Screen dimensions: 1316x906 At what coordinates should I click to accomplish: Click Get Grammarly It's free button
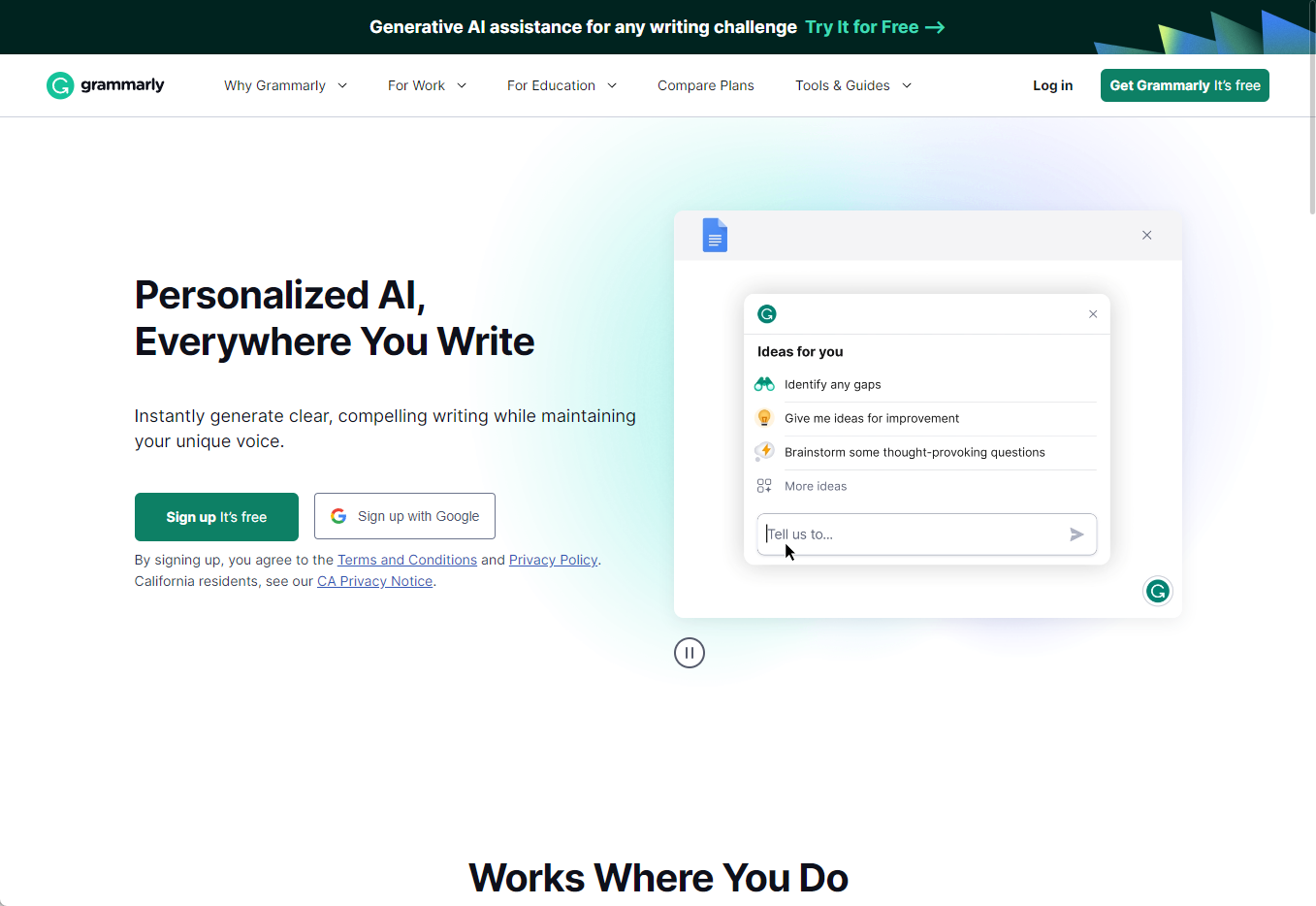(1185, 85)
